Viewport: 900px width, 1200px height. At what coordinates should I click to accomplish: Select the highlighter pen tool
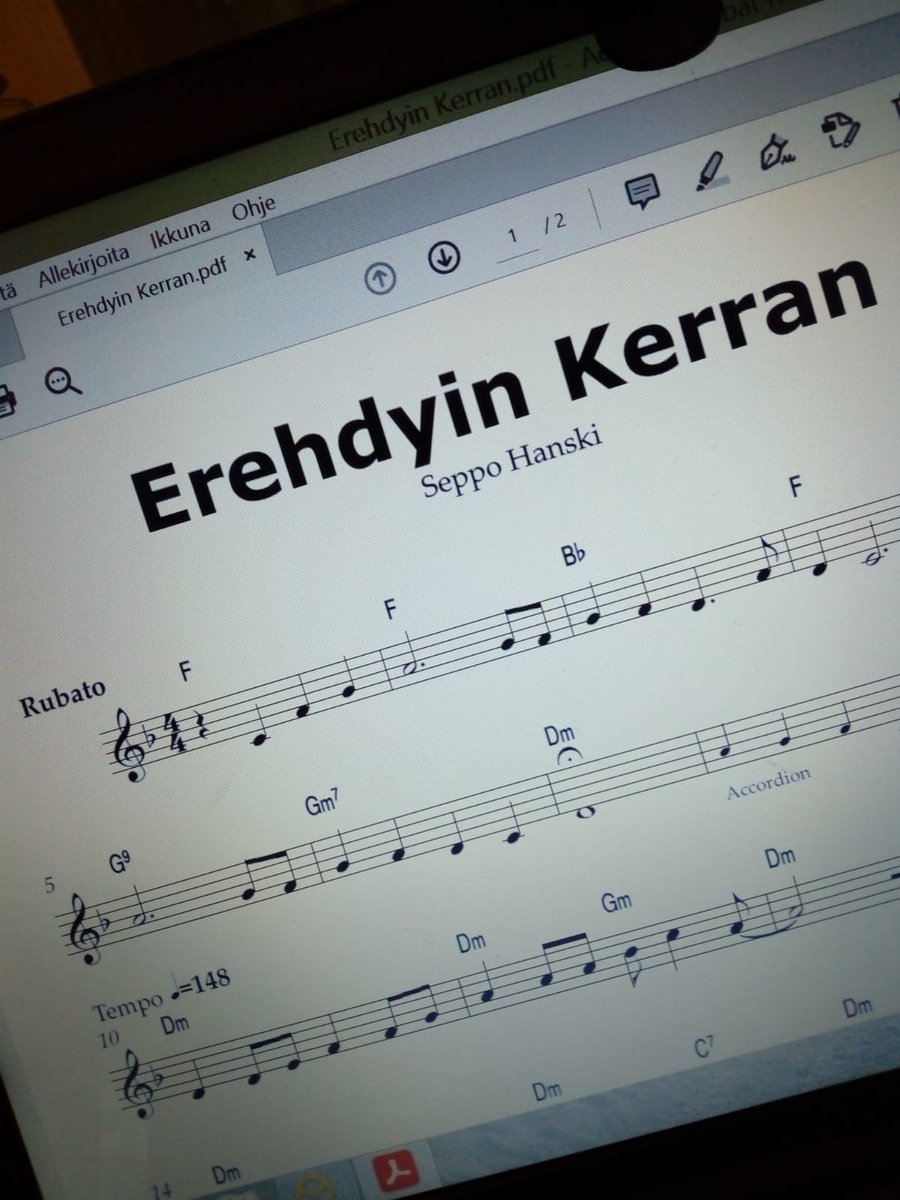pos(711,169)
